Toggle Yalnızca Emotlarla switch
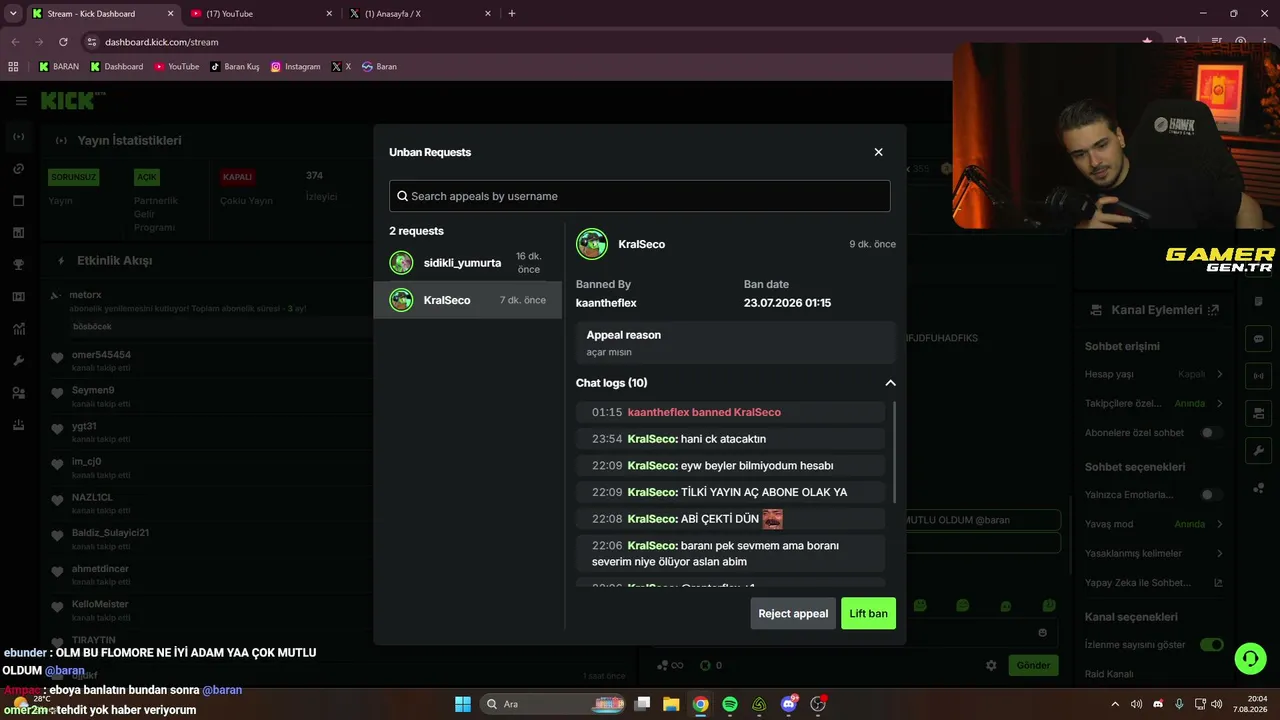 (1211, 495)
